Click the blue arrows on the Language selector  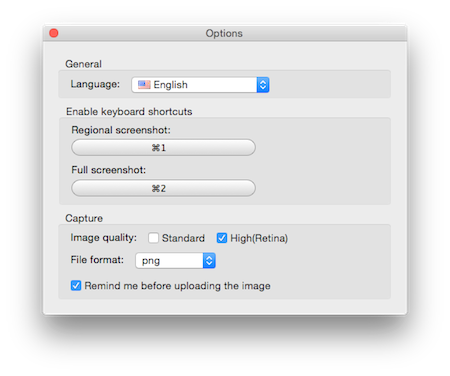pos(263,85)
